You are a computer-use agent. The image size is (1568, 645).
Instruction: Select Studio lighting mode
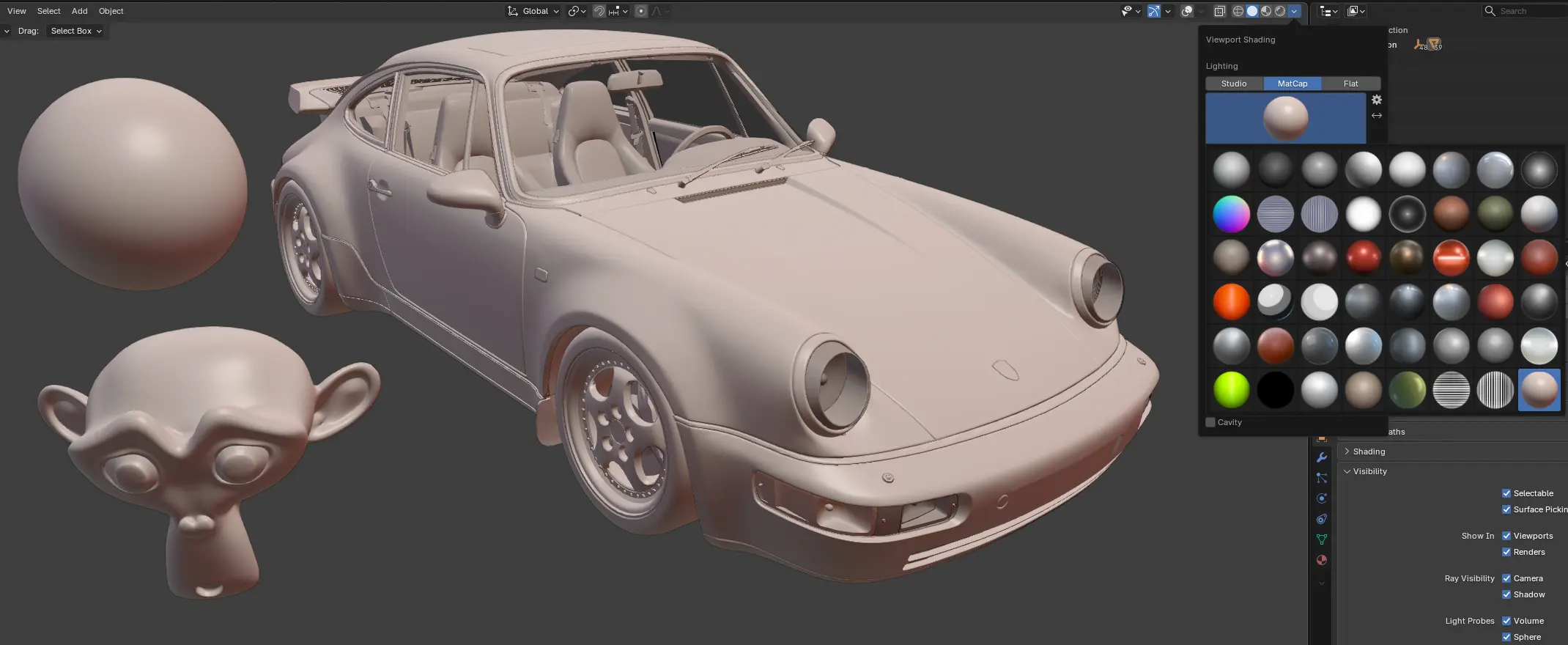pyautogui.click(x=1234, y=84)
